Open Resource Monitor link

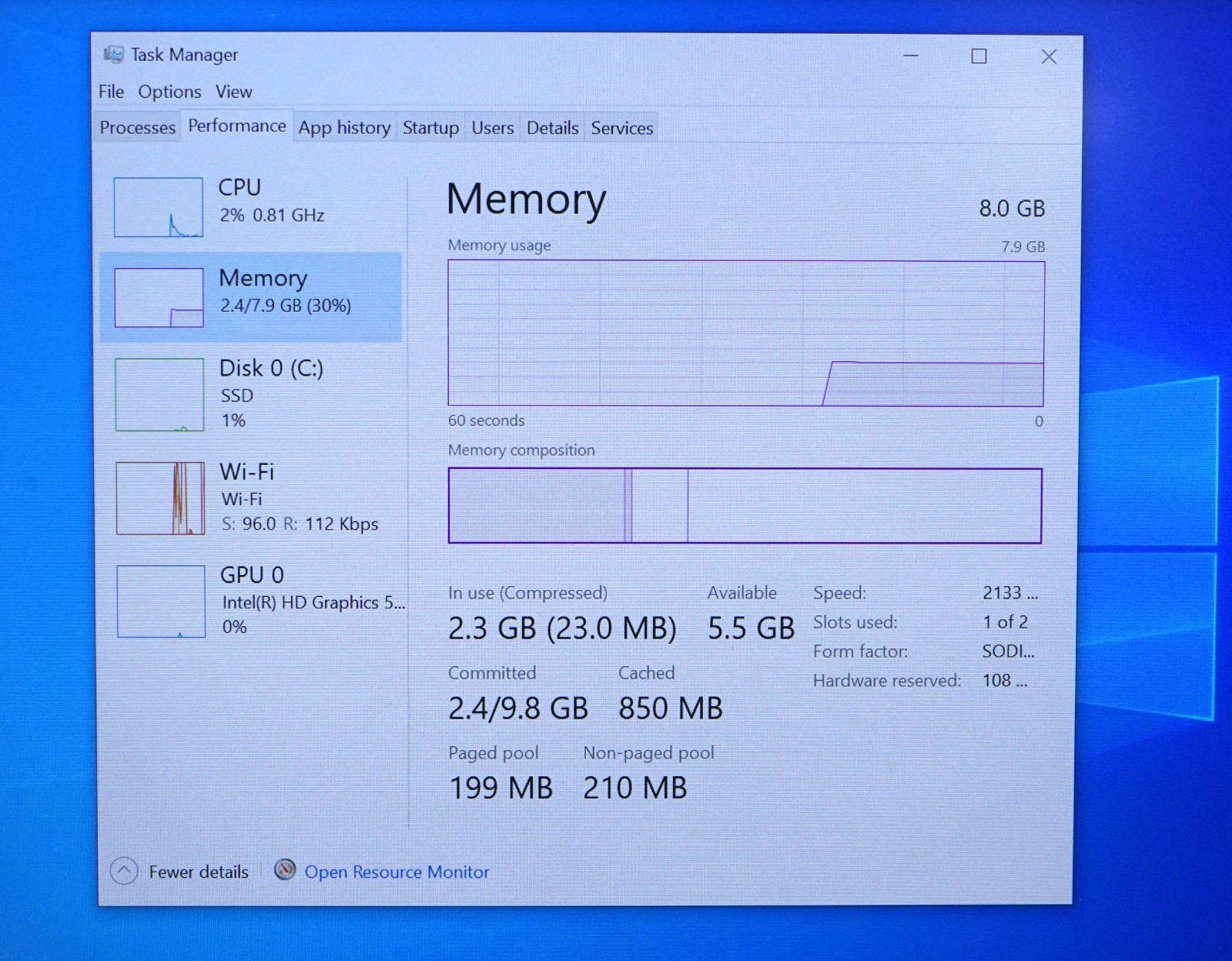[x=397, y=872]
